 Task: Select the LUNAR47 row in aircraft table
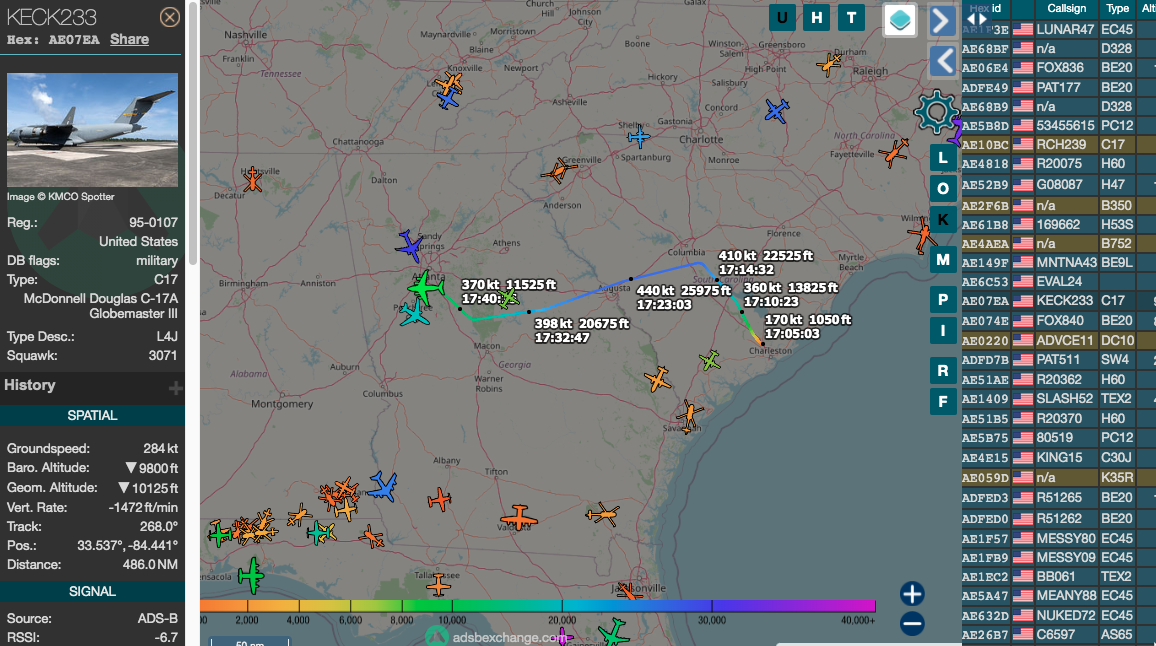1059,29
